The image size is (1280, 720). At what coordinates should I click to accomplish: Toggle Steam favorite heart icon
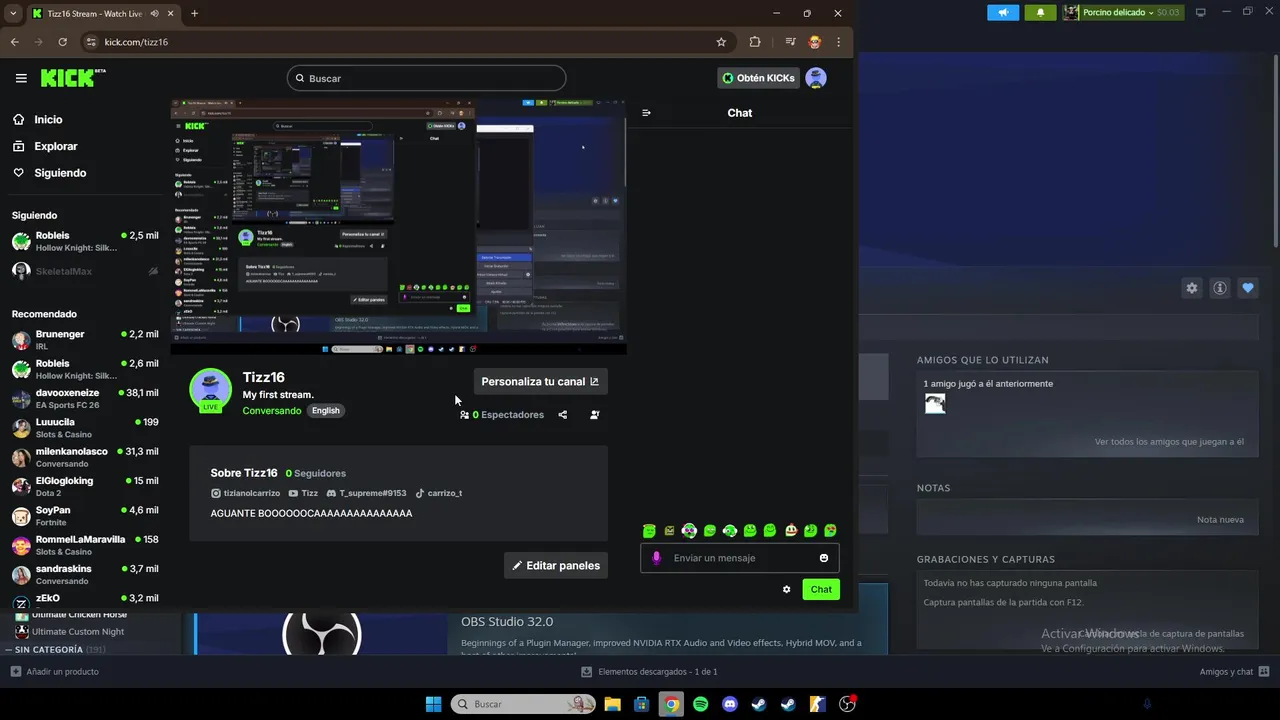tap(1248, 288)
